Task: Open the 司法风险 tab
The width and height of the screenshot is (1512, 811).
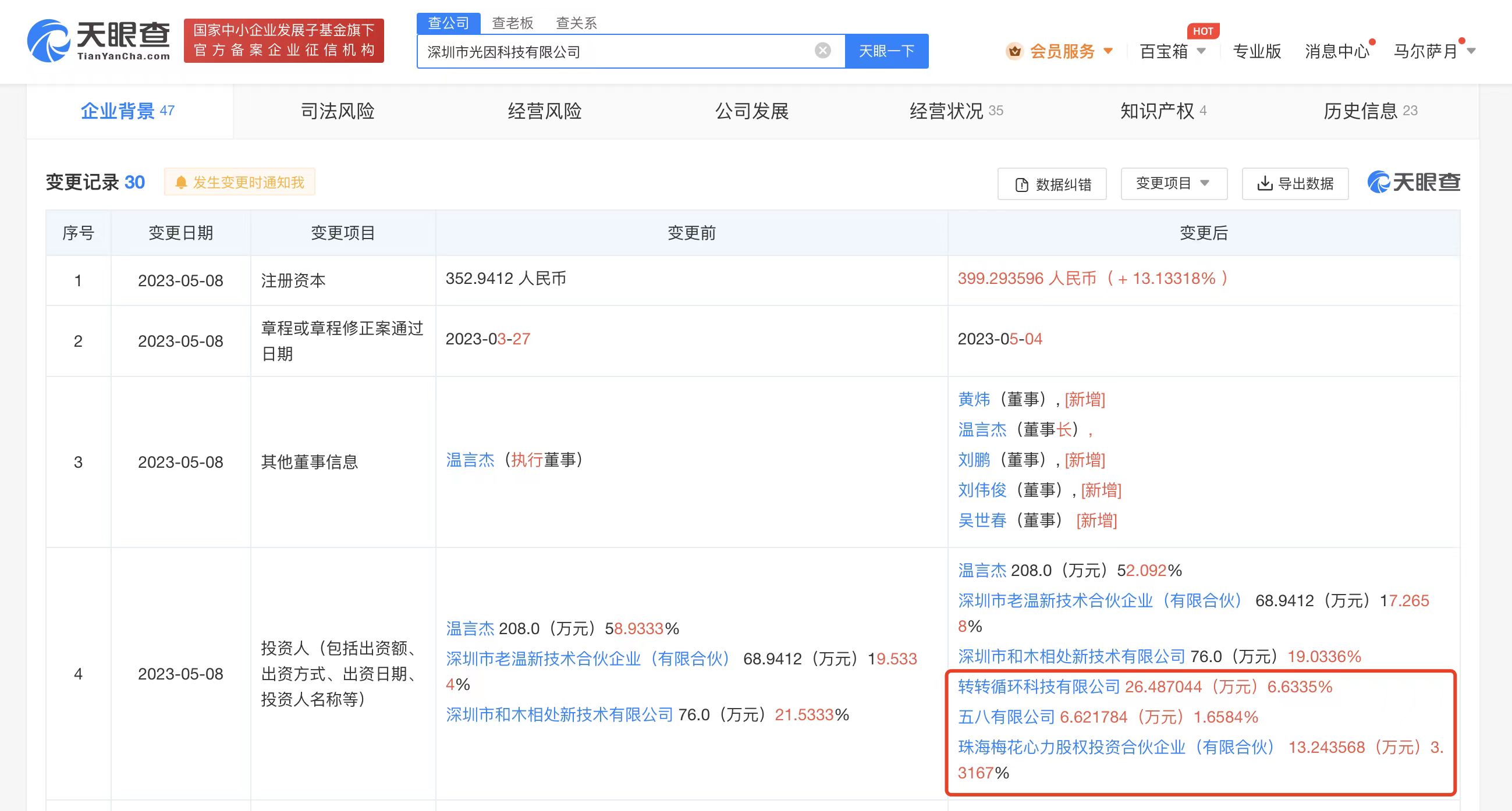Action: (x=338, y=111)
